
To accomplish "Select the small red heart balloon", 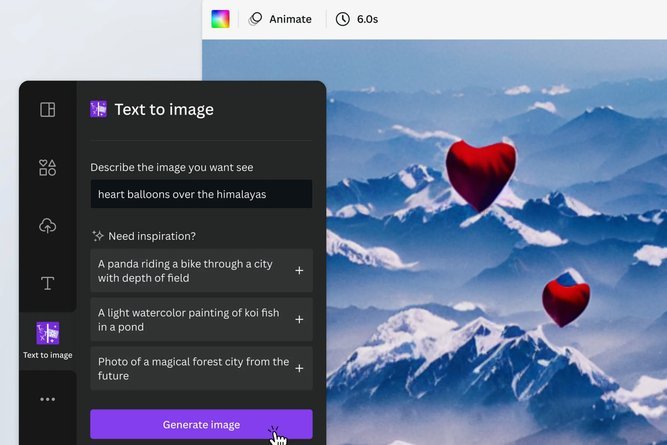I will (x=566, y=300).
